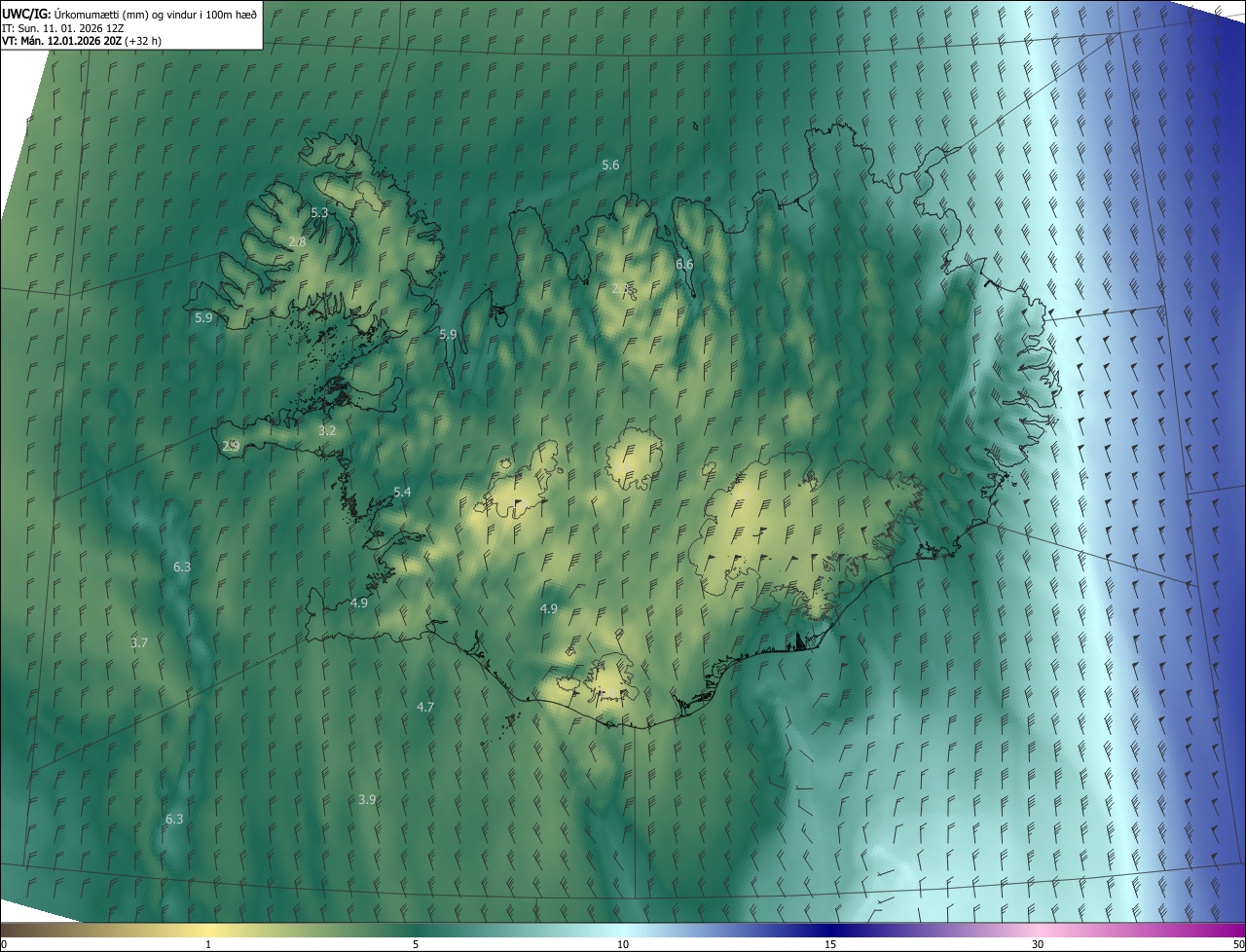Viewport: 1246px width, 952px height.
Task: Select the 5.3 value in the Westfjords
Action: 319,212
